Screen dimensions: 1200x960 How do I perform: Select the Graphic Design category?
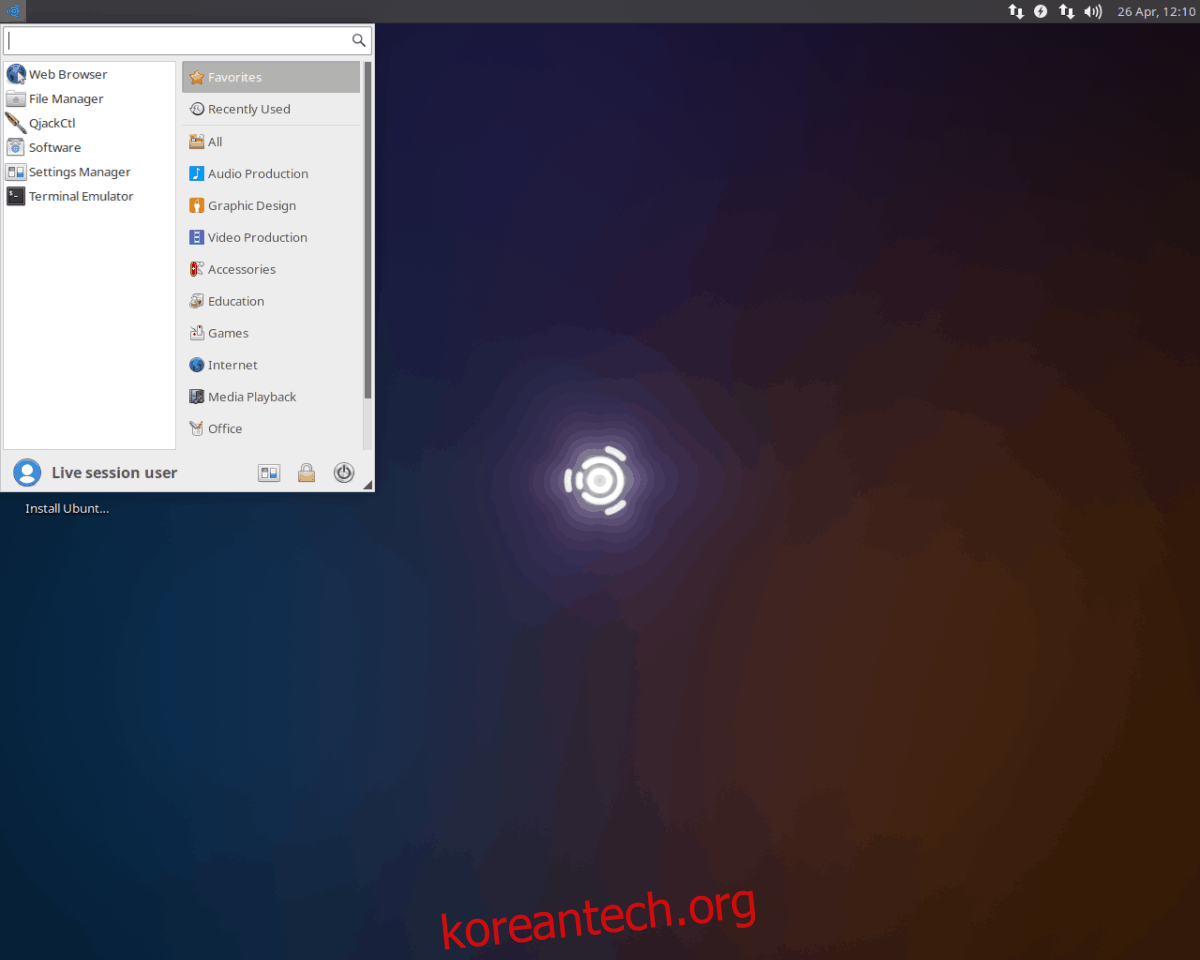[x=251, y=206]
